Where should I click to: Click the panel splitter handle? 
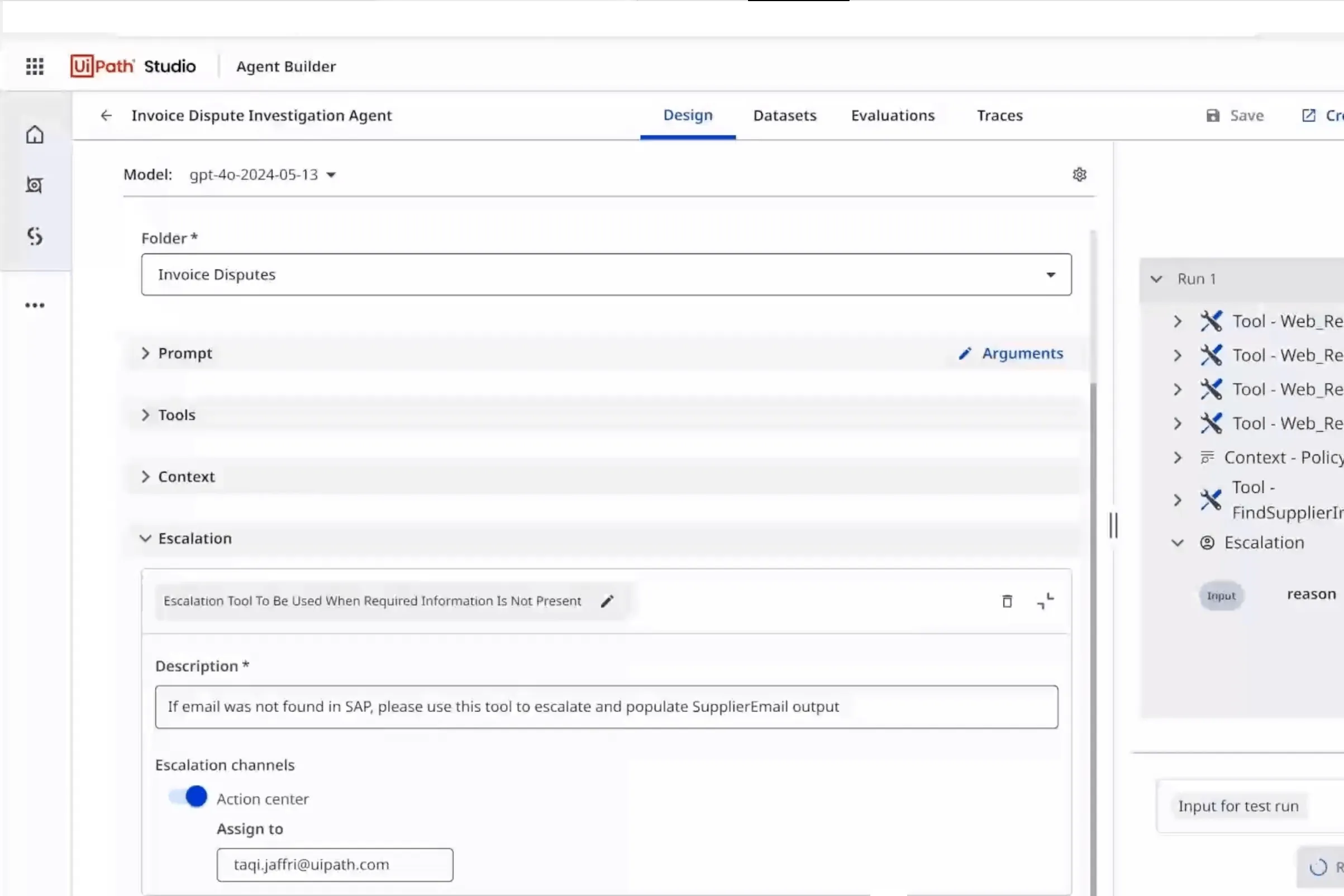pyautogui.click(x=1113, y=525)
